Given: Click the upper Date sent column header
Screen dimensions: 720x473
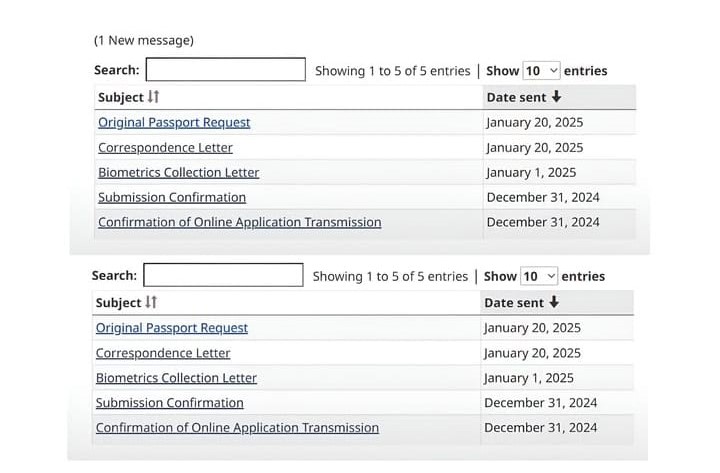Looking at the screenshot, I should tap(559, 97).
